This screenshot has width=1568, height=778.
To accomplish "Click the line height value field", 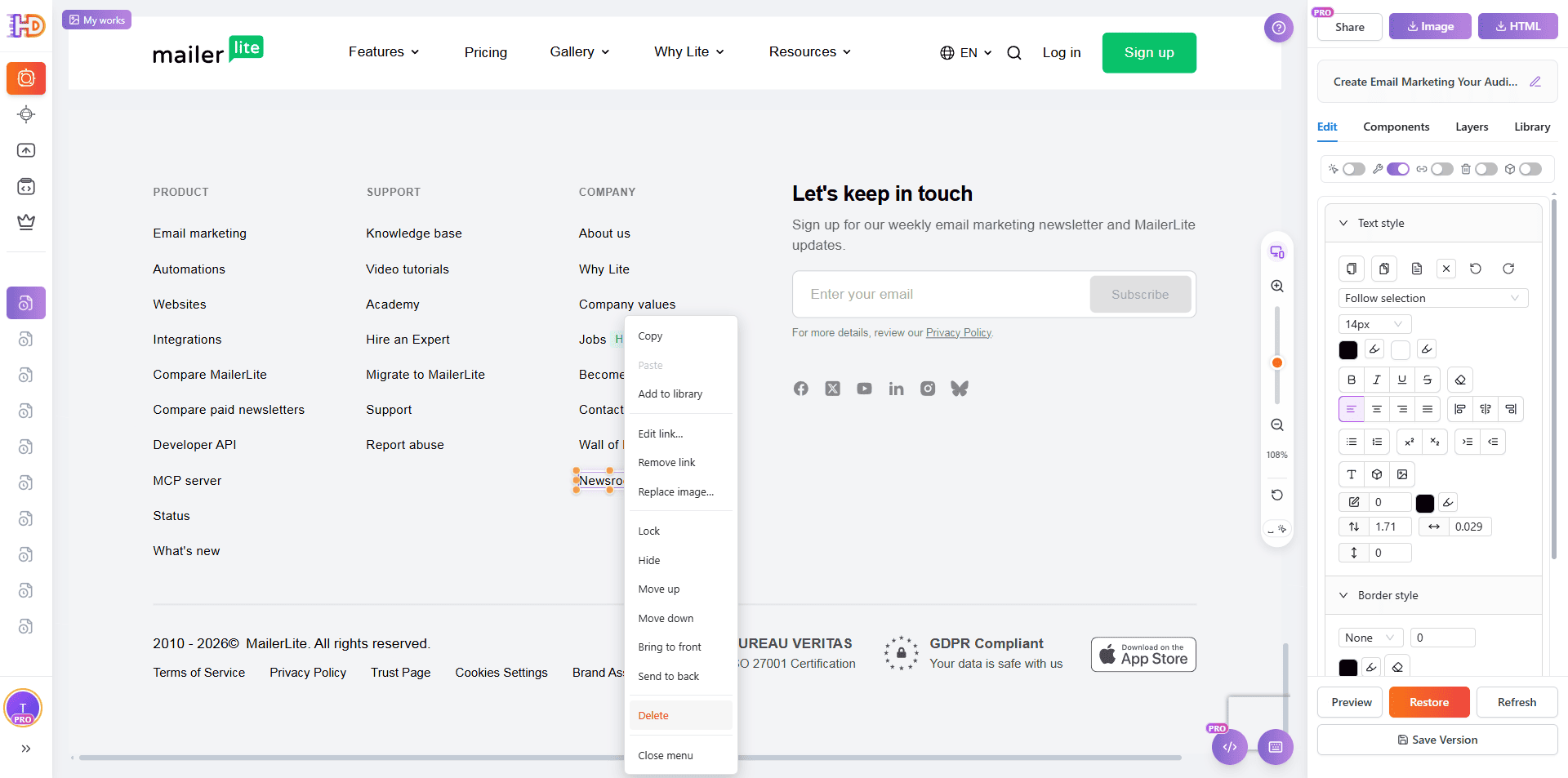I will click(1390, 527).
